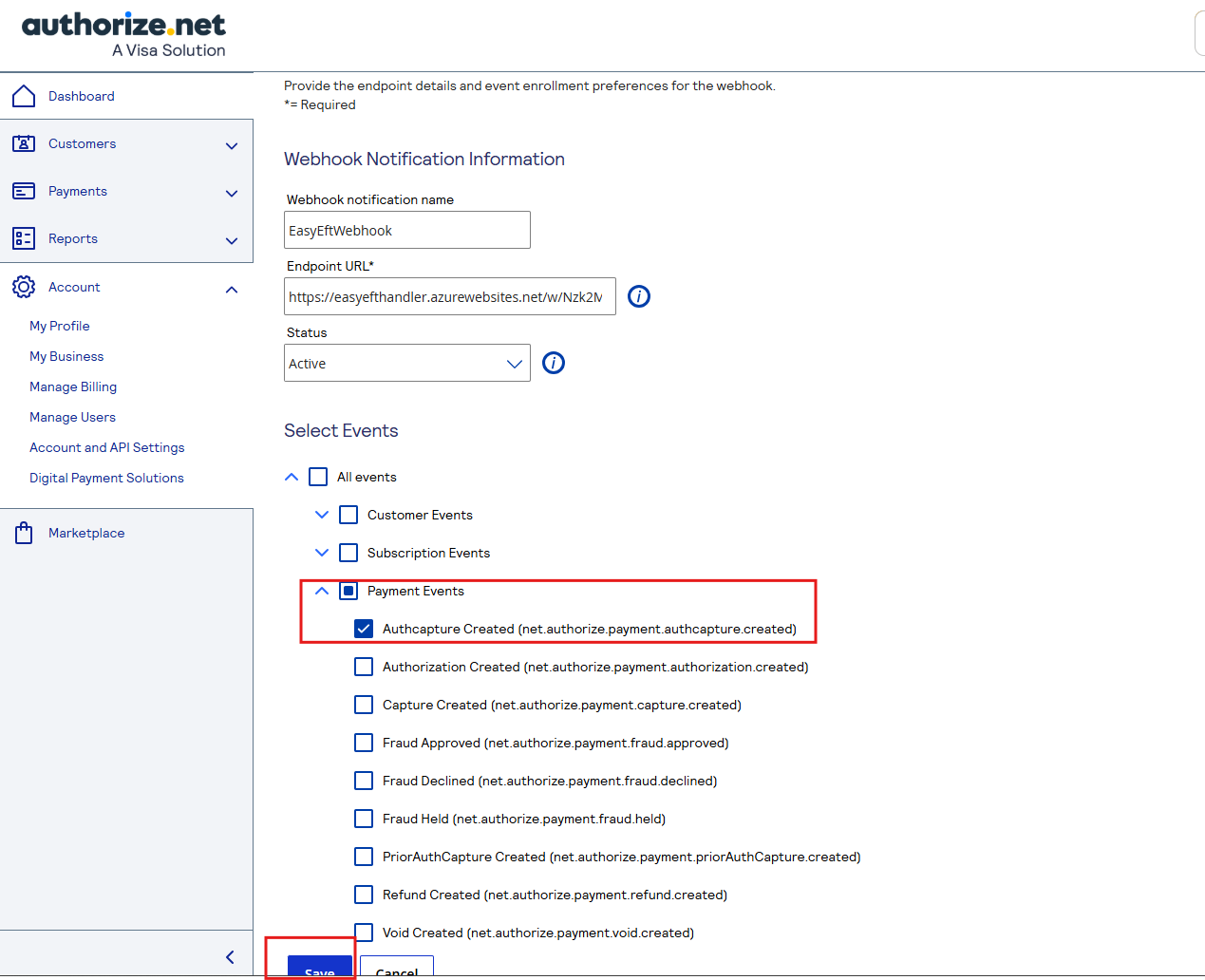Click the Payments credit card icon

(24, 191)
